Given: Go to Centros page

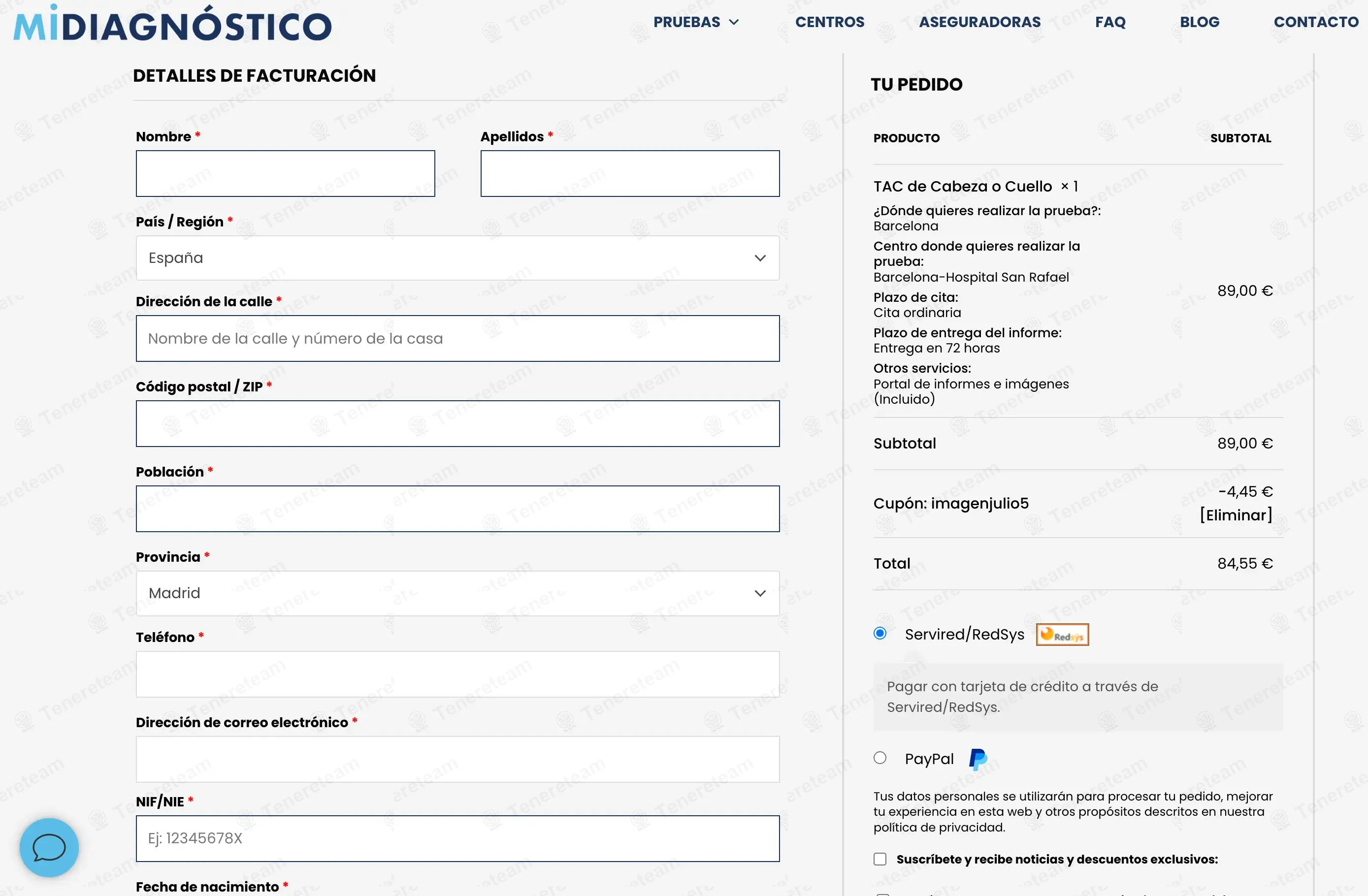Looking at the screenshot, I should (x=829, y=22).
